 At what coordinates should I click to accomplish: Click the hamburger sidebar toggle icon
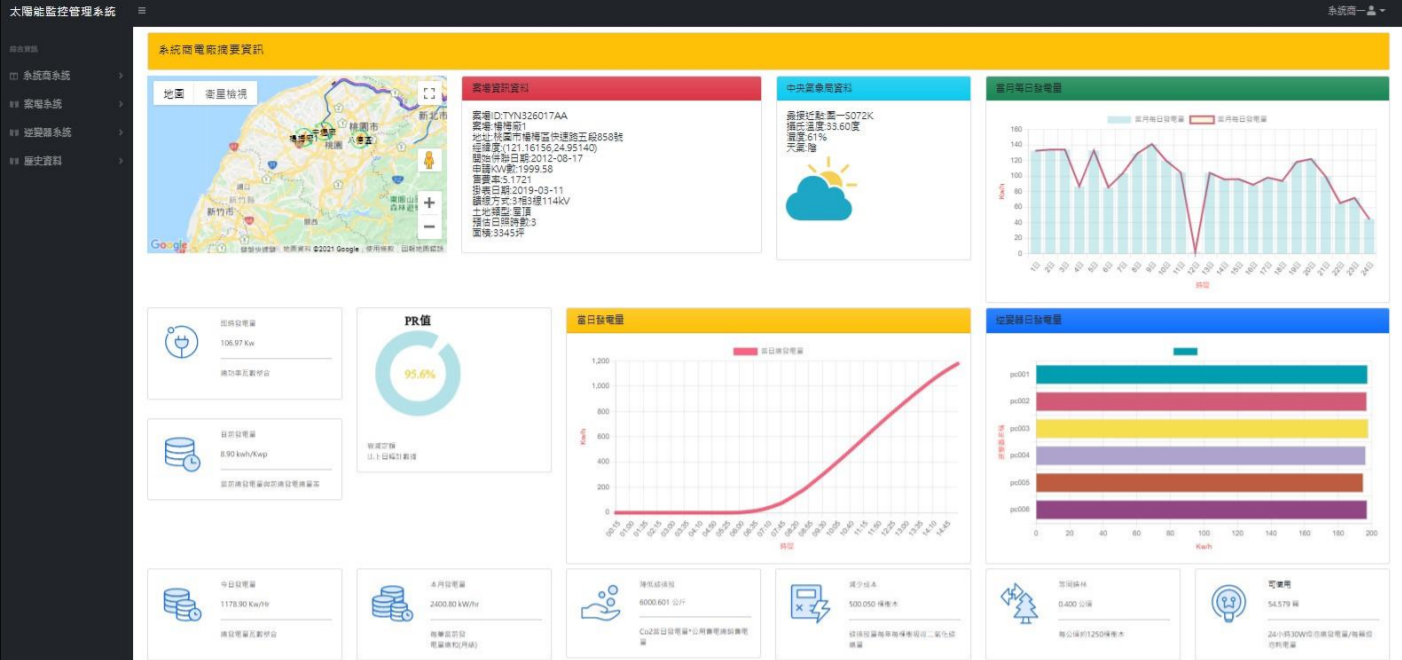click(142, 11)
